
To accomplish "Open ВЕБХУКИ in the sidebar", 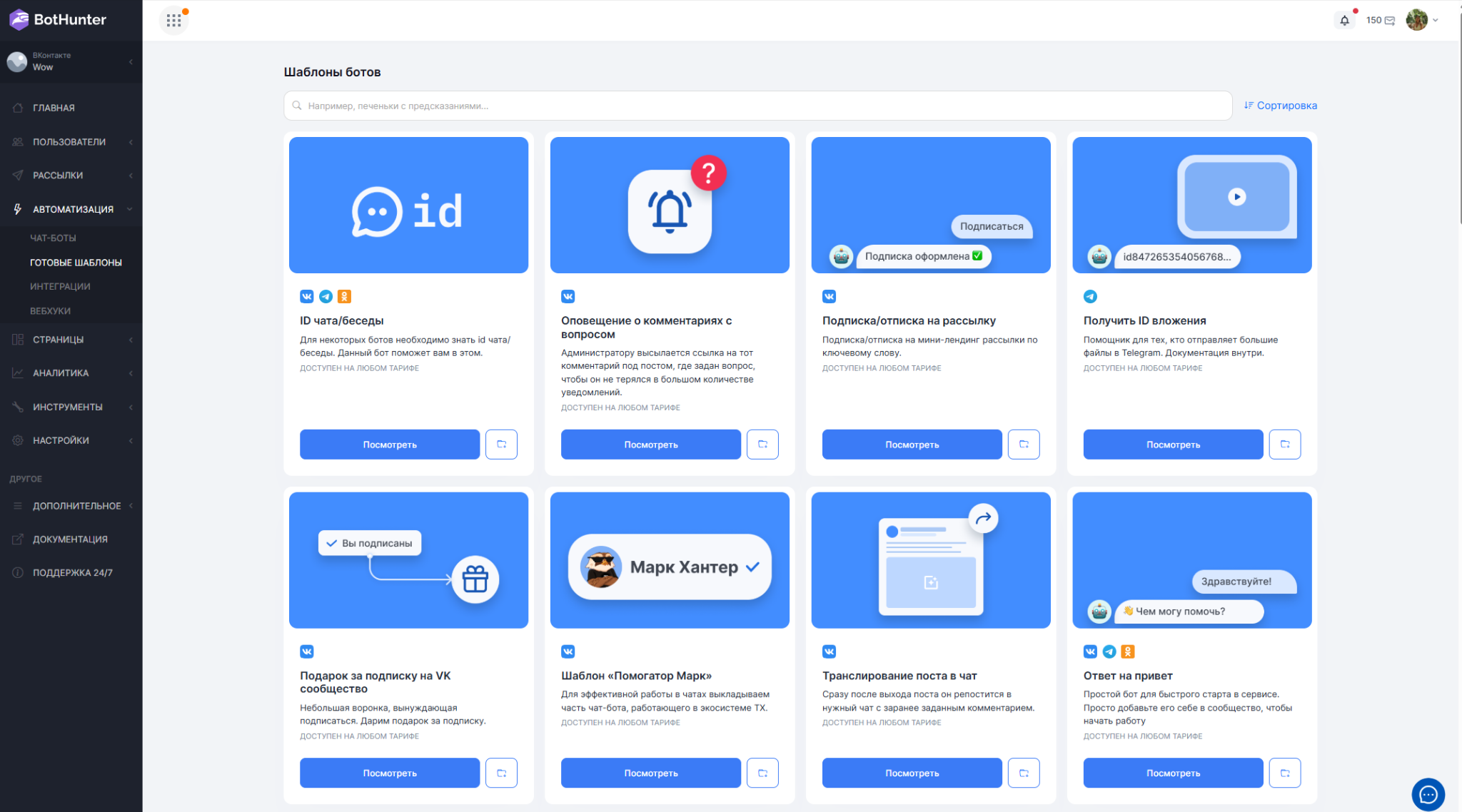I will pos(50,310).
